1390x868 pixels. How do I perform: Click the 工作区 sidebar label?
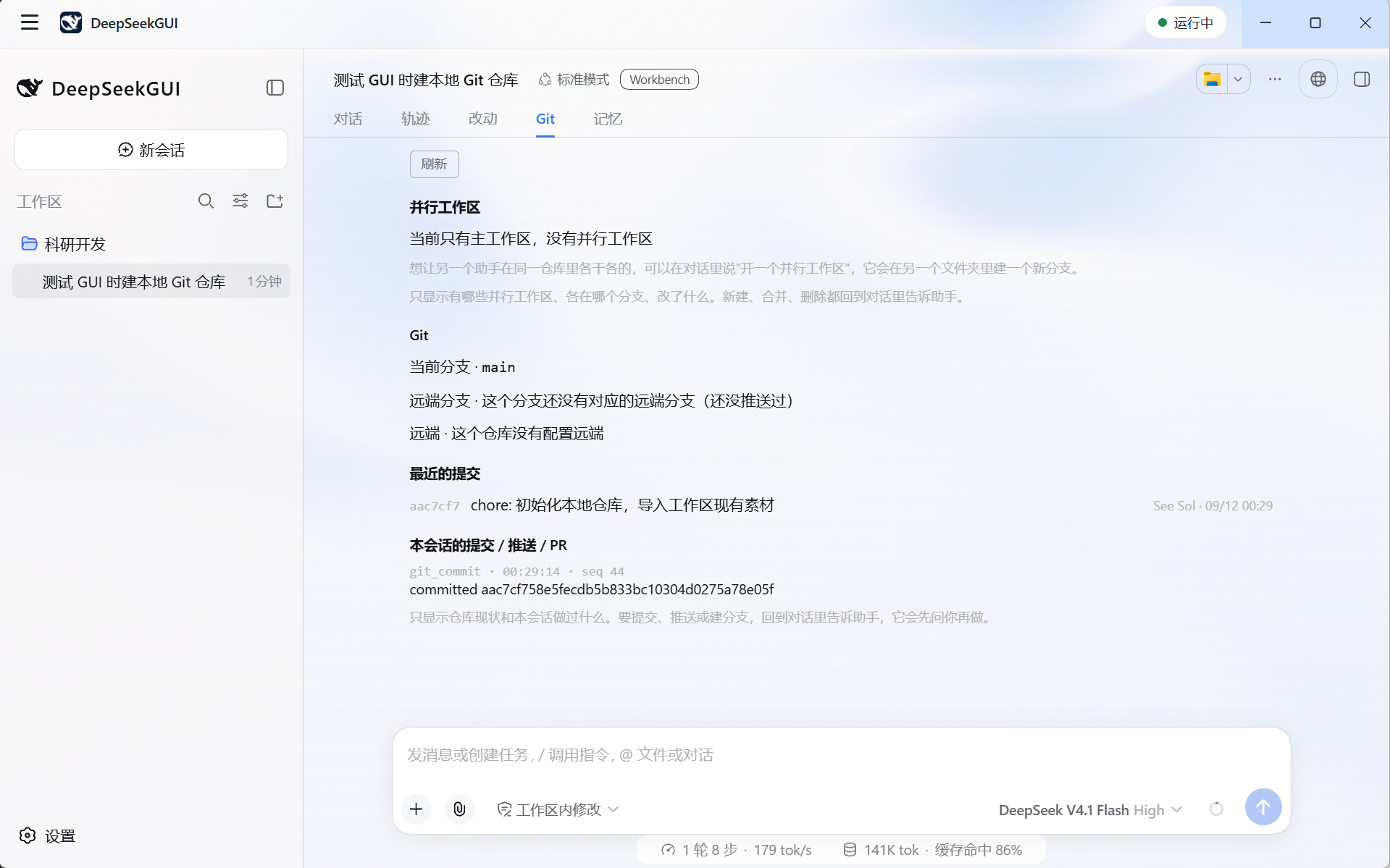39,201
